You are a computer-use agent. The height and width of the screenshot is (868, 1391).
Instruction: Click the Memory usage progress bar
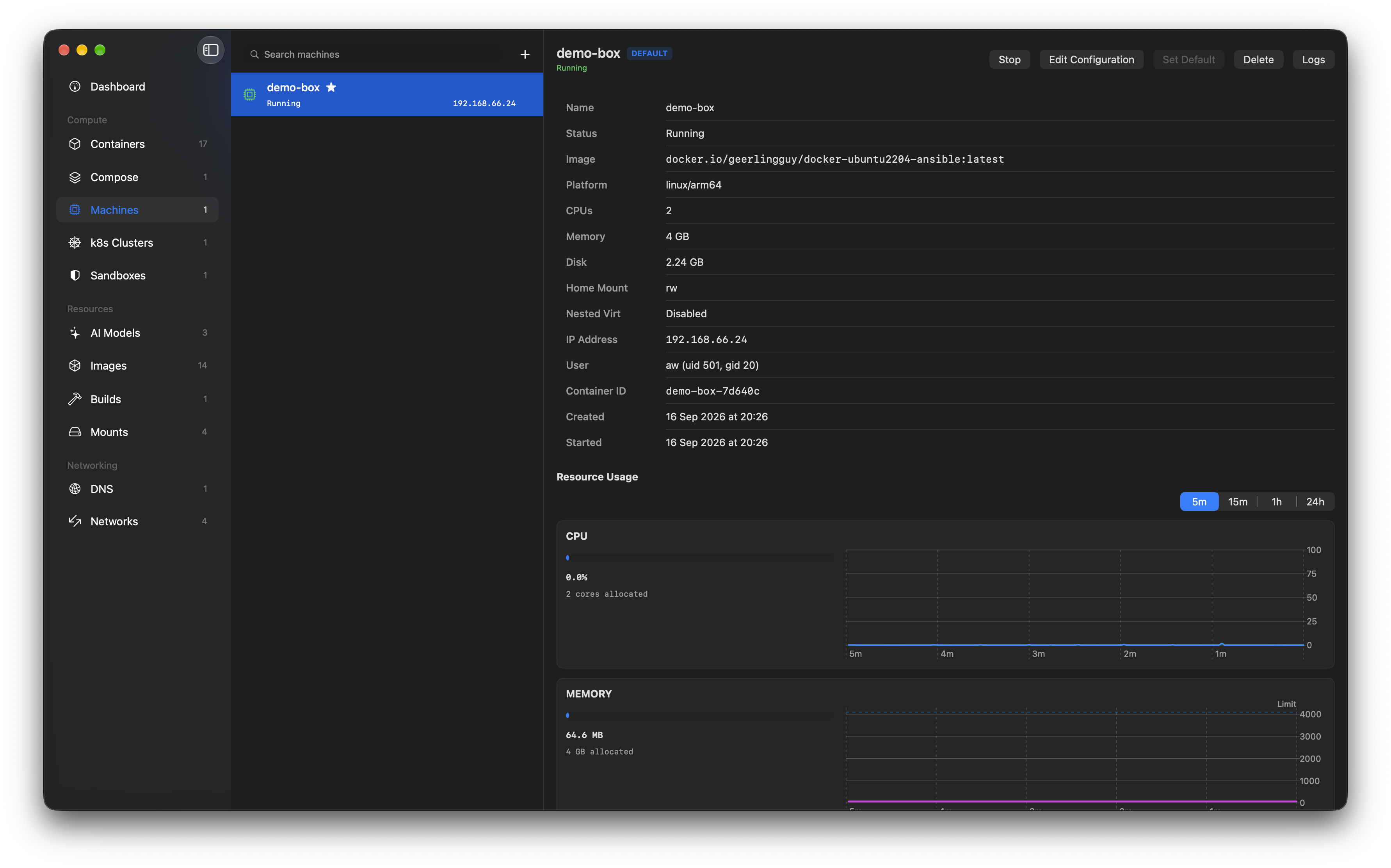click(x=699, y=716)
